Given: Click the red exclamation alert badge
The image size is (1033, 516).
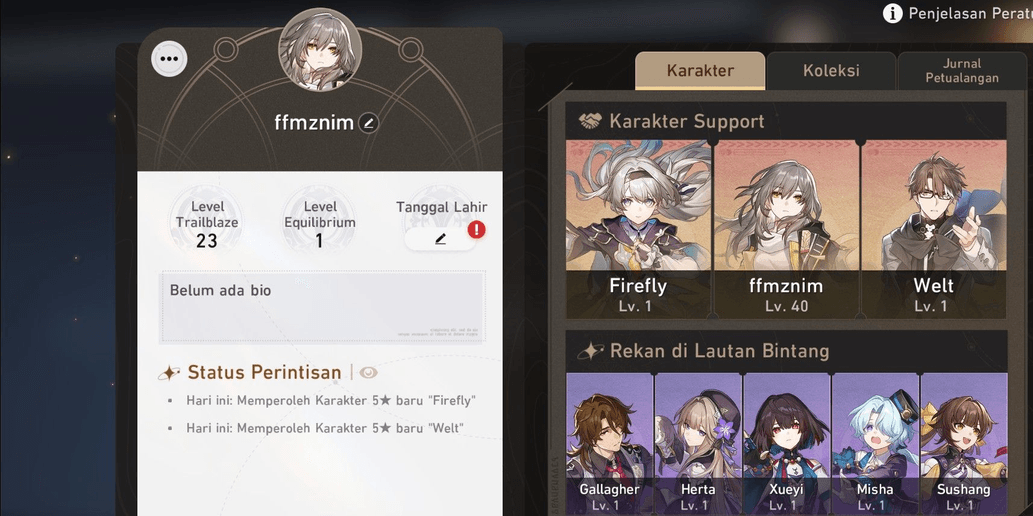Looking at the screenshot, I should pyautogui.click(x=476, y=229).
